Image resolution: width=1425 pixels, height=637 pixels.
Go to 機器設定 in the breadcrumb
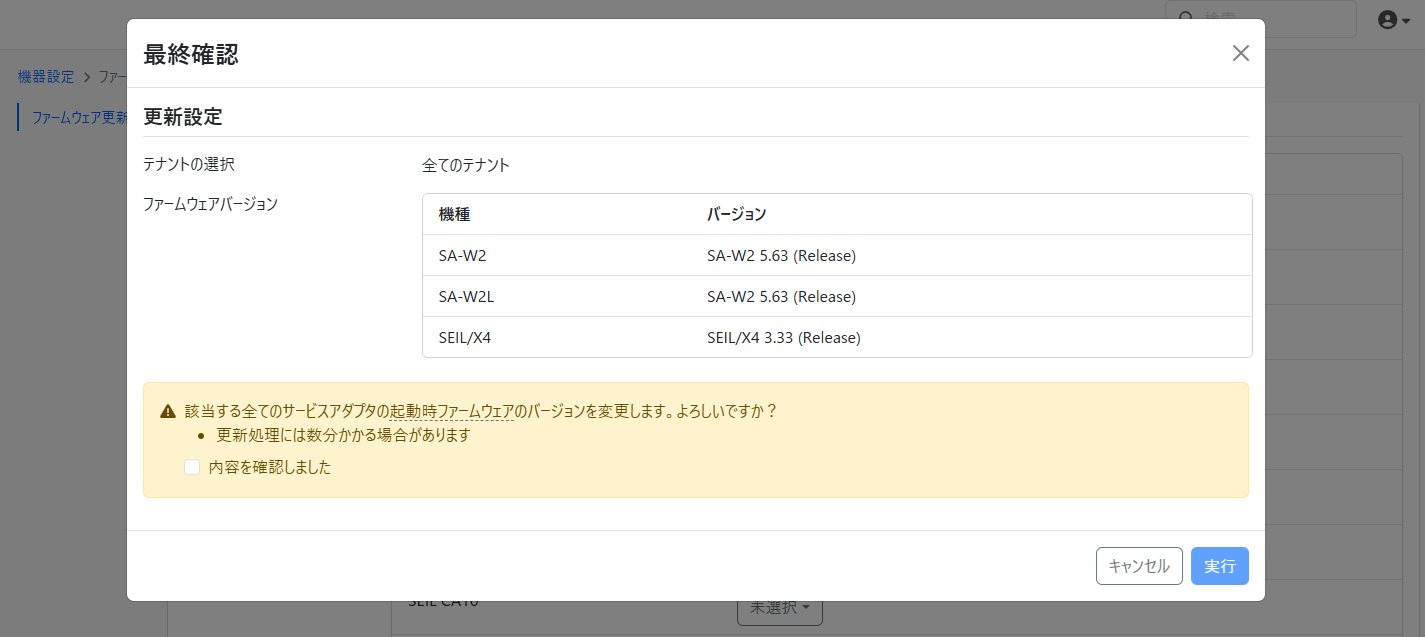pyautogui.click(x=46, y=77)
